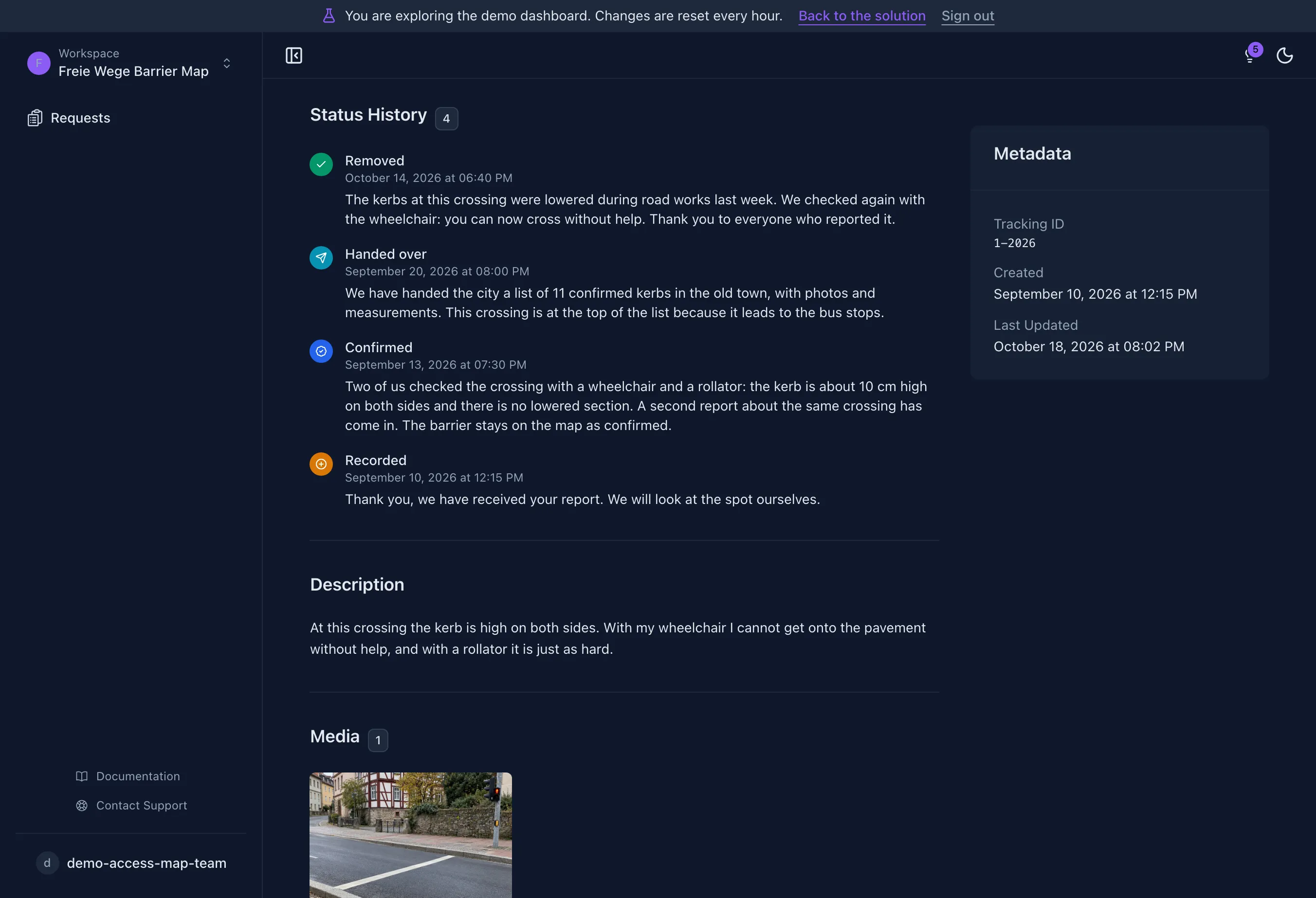Click the Requests clipboard icon
1316x898 pixels.
coord(35,118)
